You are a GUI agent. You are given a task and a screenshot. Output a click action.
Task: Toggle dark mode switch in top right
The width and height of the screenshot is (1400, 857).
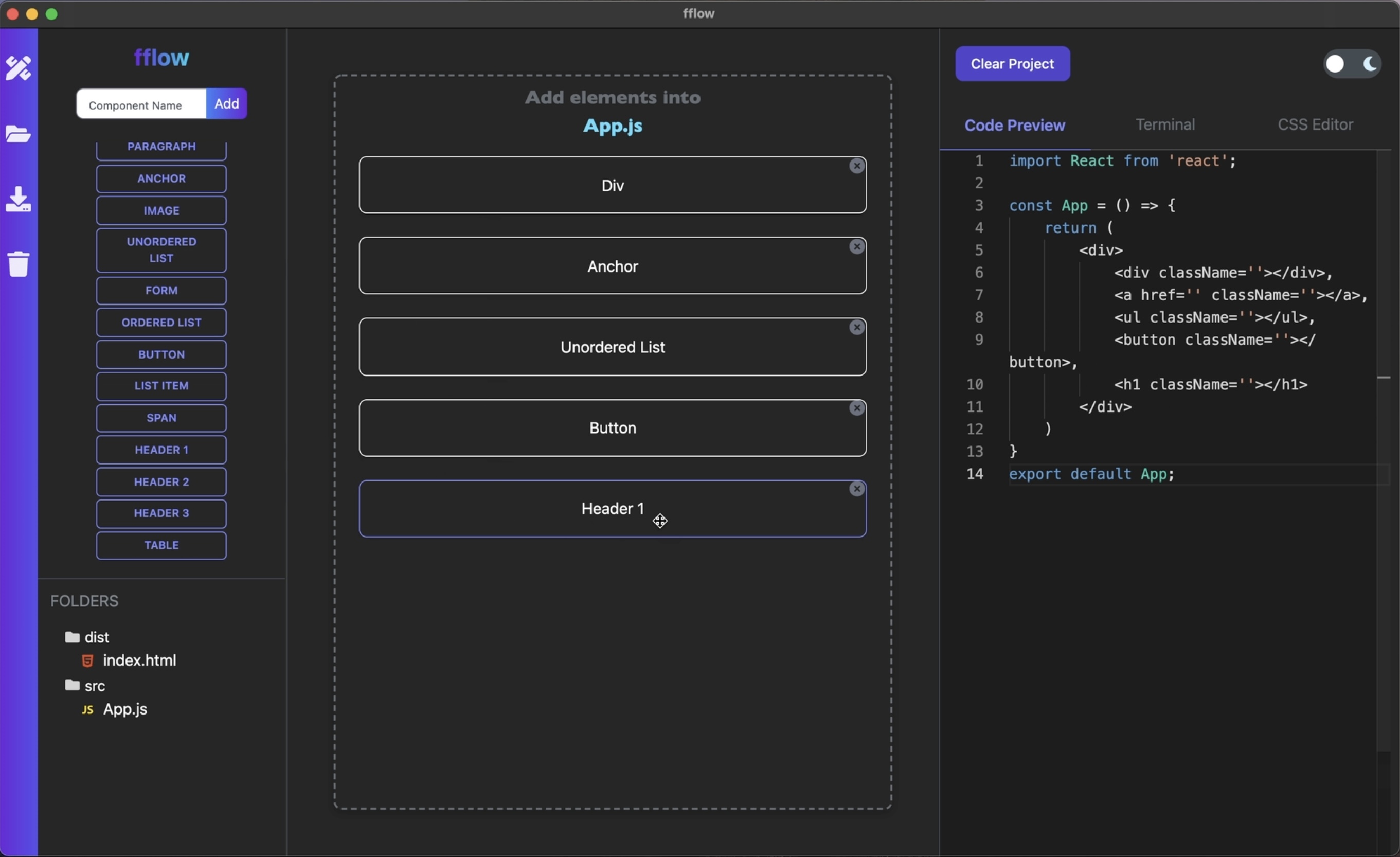point(1351,63)
